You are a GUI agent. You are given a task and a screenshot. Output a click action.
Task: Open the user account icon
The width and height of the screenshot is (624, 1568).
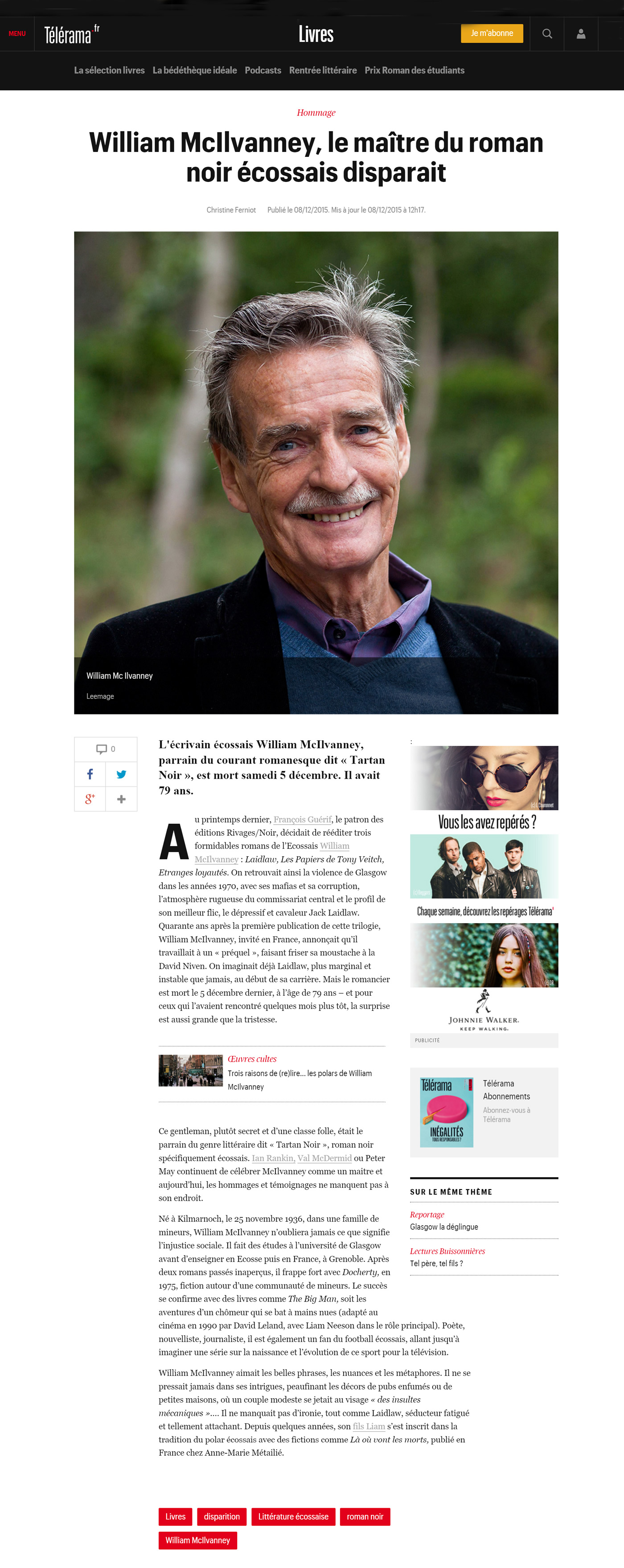click(x=581, y=33)
